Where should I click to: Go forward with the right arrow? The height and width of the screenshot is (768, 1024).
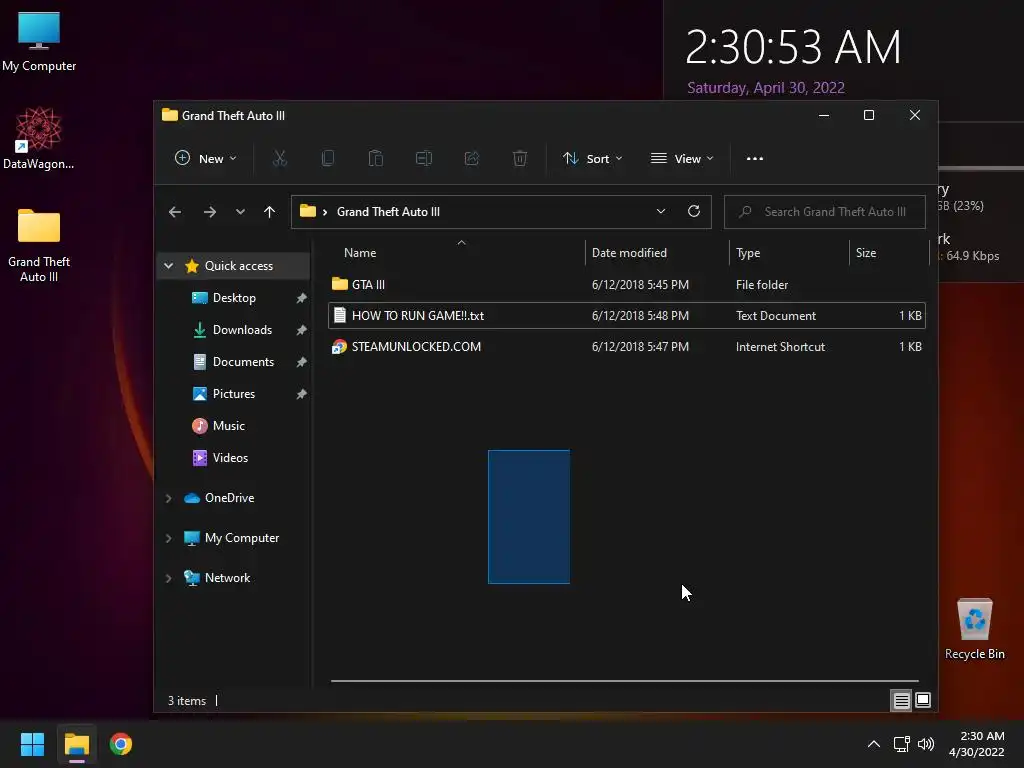click(x=210, y=212)
